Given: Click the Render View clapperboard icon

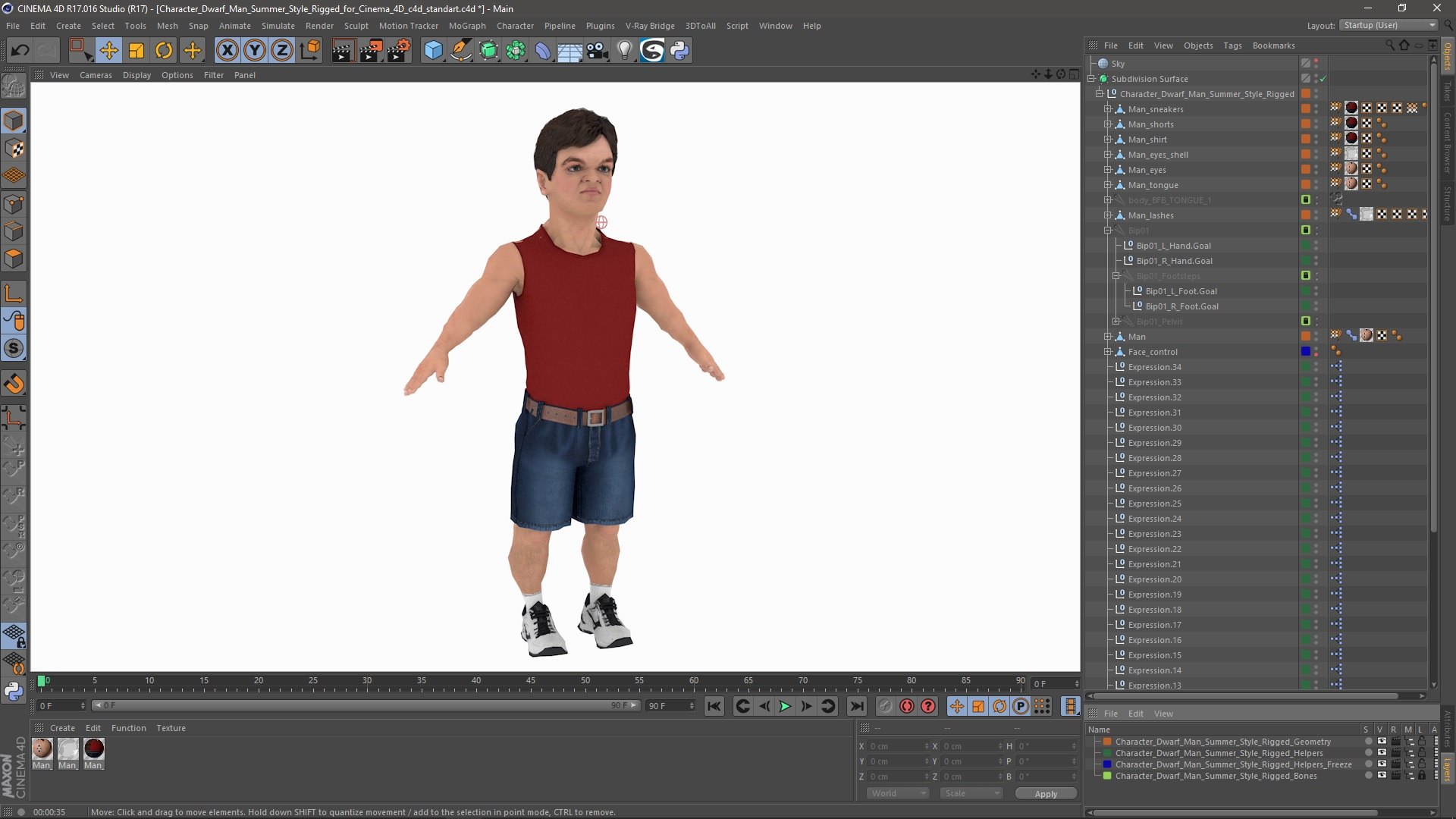Looking at the screenshot, I should [x=343, y=51].
